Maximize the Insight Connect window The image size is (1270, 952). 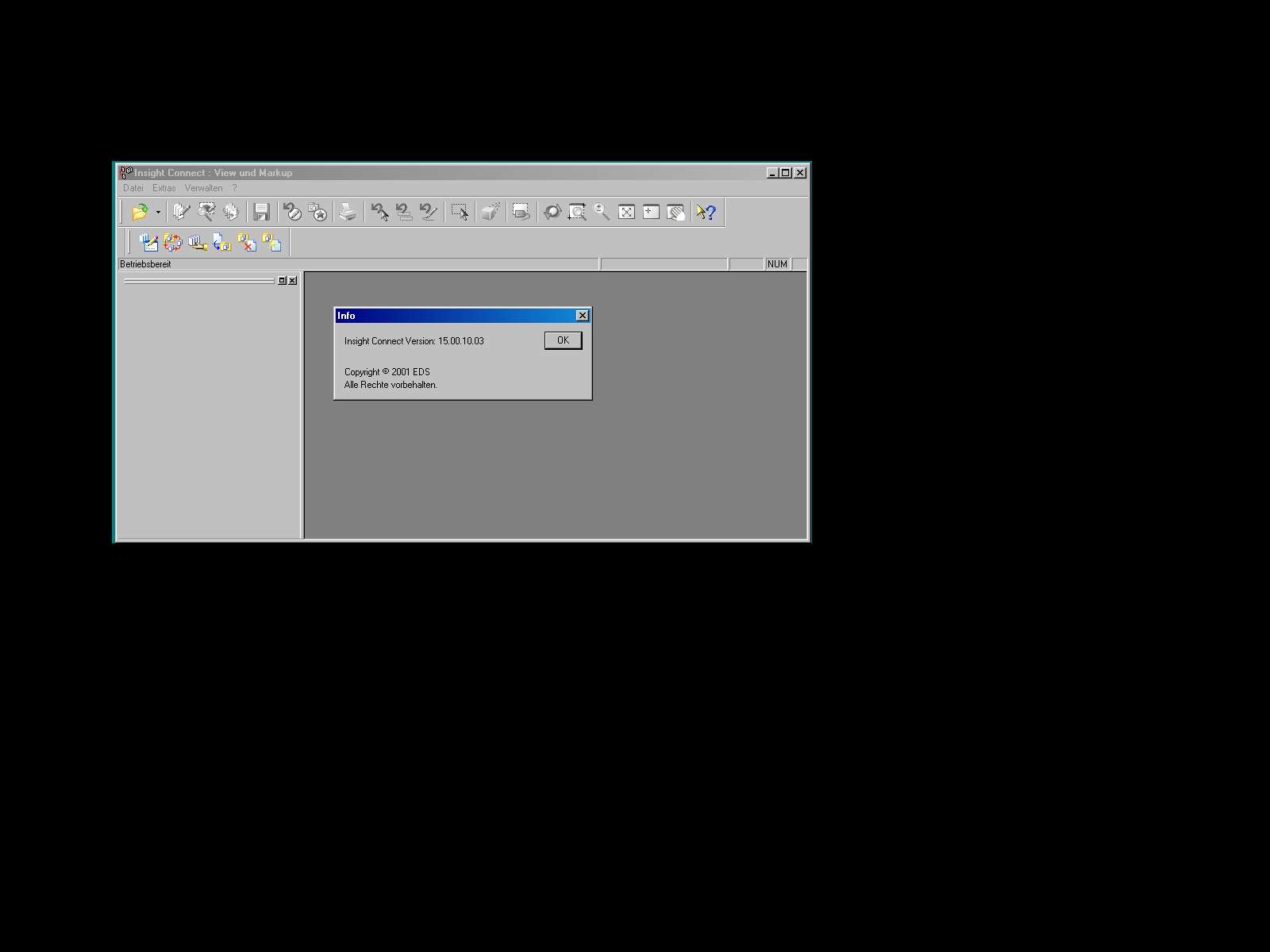coord(786,173)
